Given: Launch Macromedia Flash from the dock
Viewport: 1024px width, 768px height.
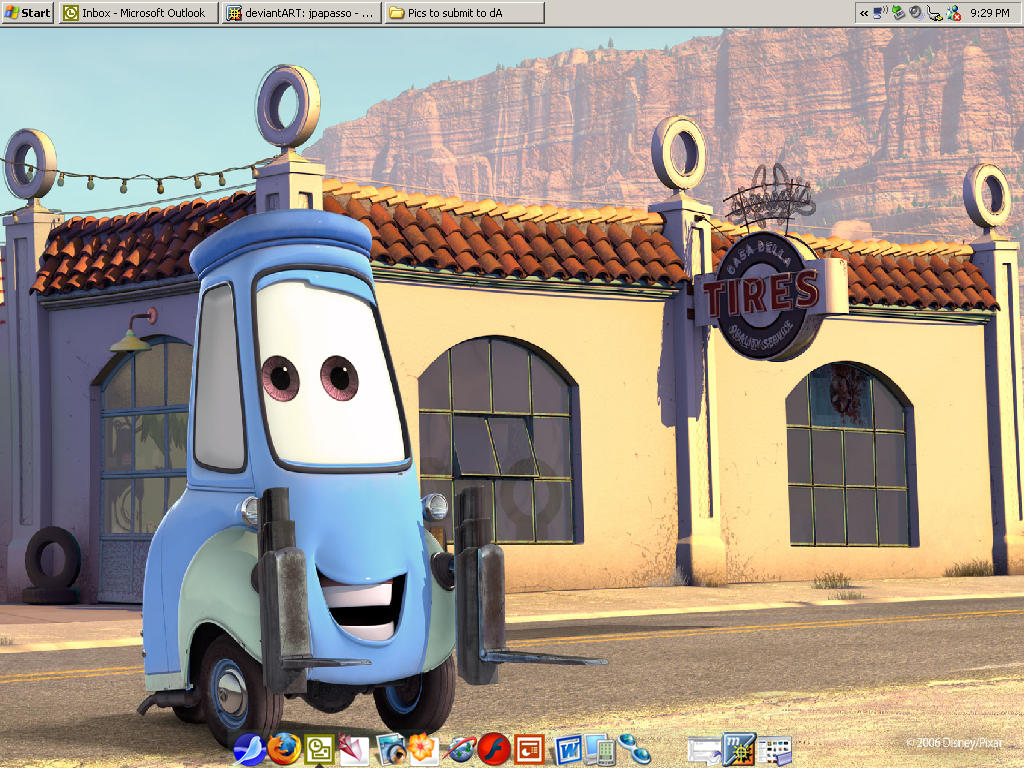Looking at the screenshot, I should click(494, 749).
